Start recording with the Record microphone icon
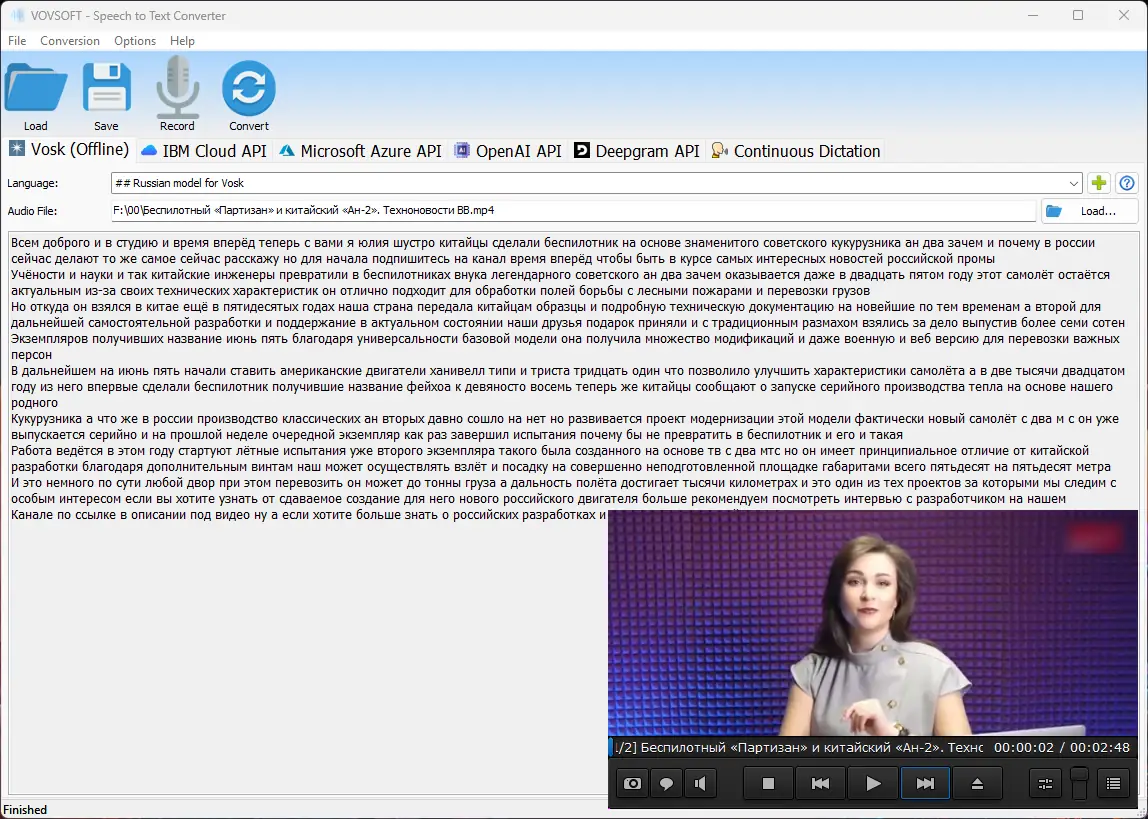 [177, 87]
